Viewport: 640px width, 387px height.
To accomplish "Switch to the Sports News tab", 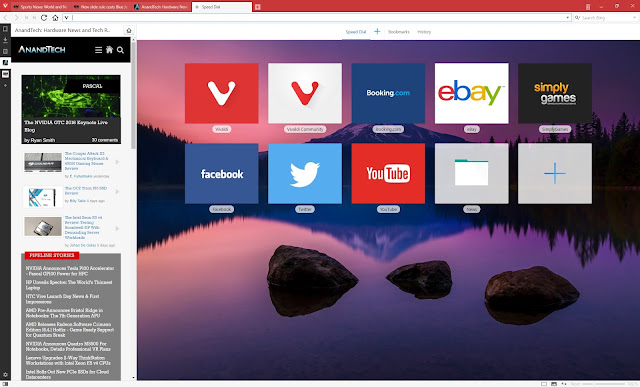I will (x=40, y=7).
